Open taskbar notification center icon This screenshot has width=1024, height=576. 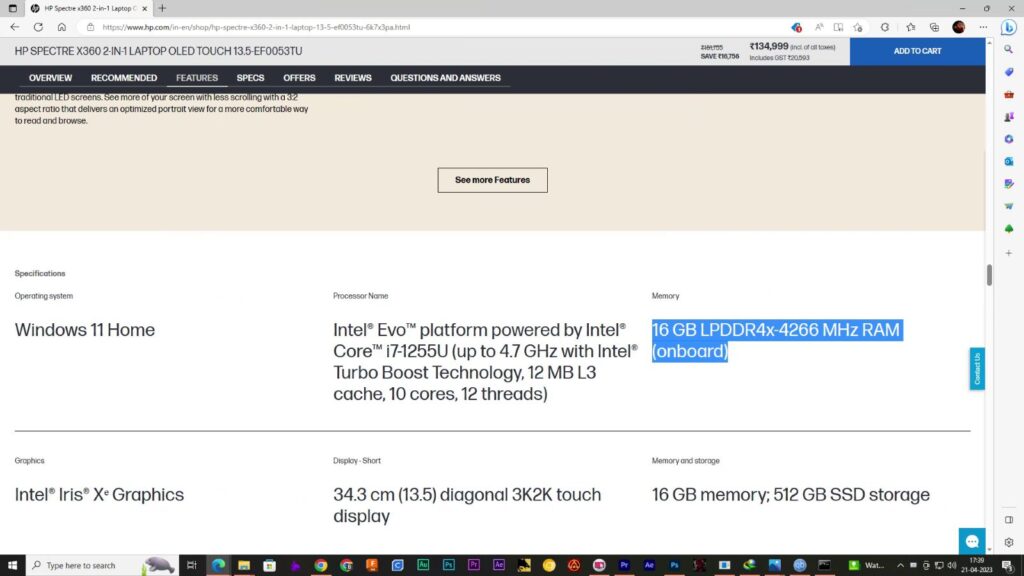pyautogui.click(x=1008, y=565)
